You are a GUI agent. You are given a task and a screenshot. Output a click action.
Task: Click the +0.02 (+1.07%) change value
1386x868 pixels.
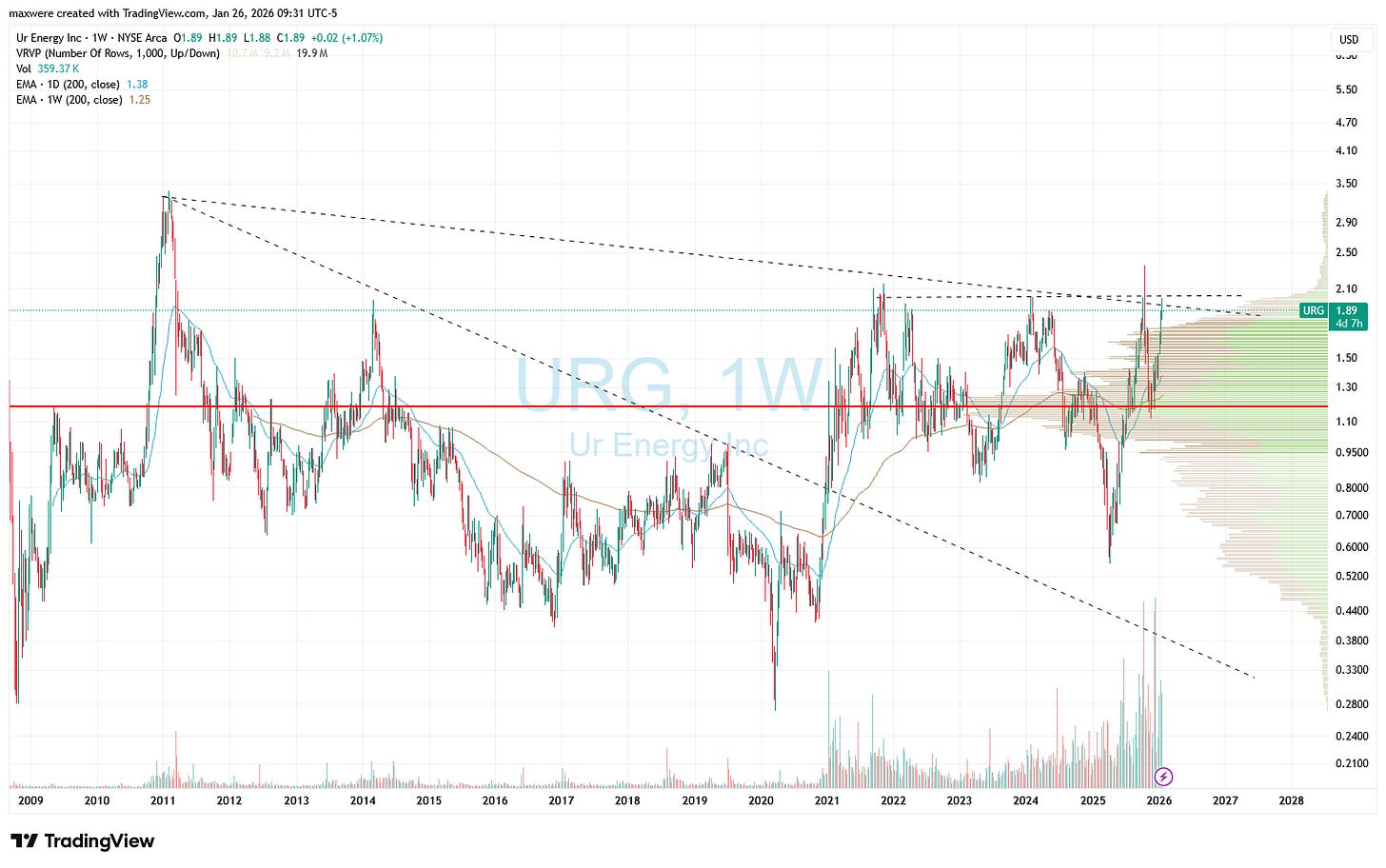click(346, 38)
